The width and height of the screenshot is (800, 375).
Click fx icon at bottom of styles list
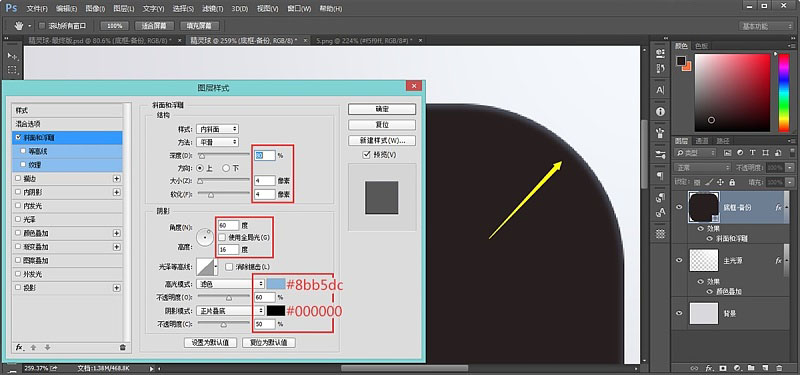click(x=19, y=347)
